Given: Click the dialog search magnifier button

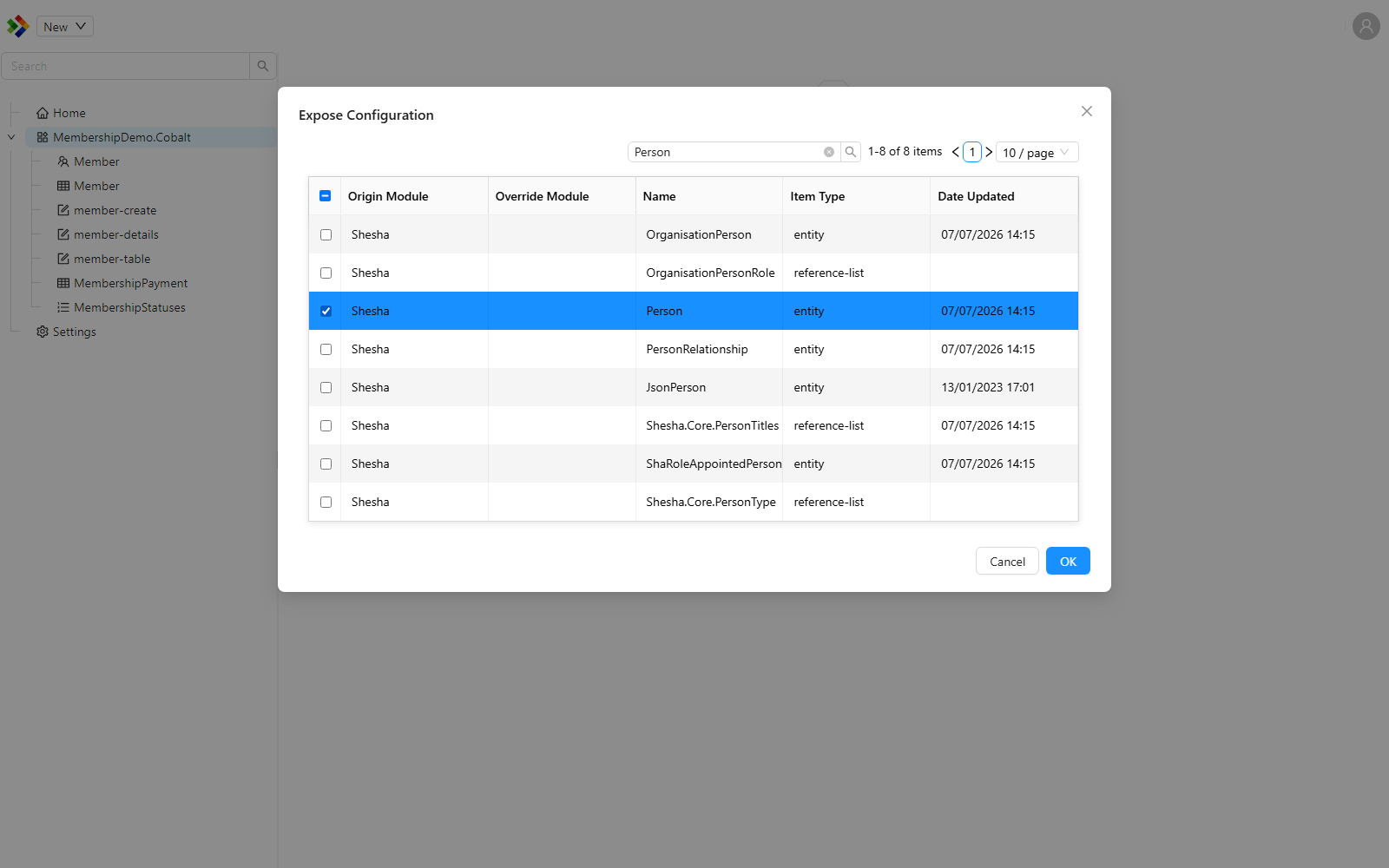Looking at the screenshot, I should [x=851, y=152].
